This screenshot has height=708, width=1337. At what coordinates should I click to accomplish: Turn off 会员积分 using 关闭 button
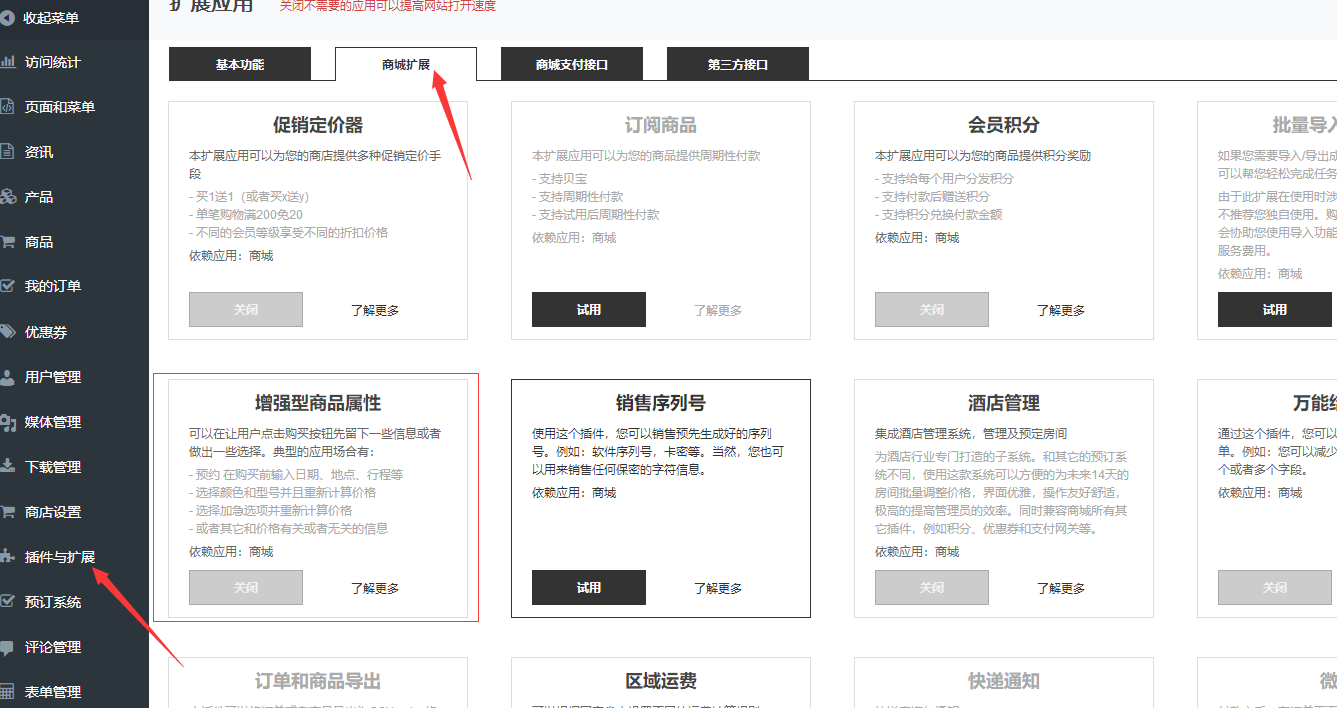(932, 310)
